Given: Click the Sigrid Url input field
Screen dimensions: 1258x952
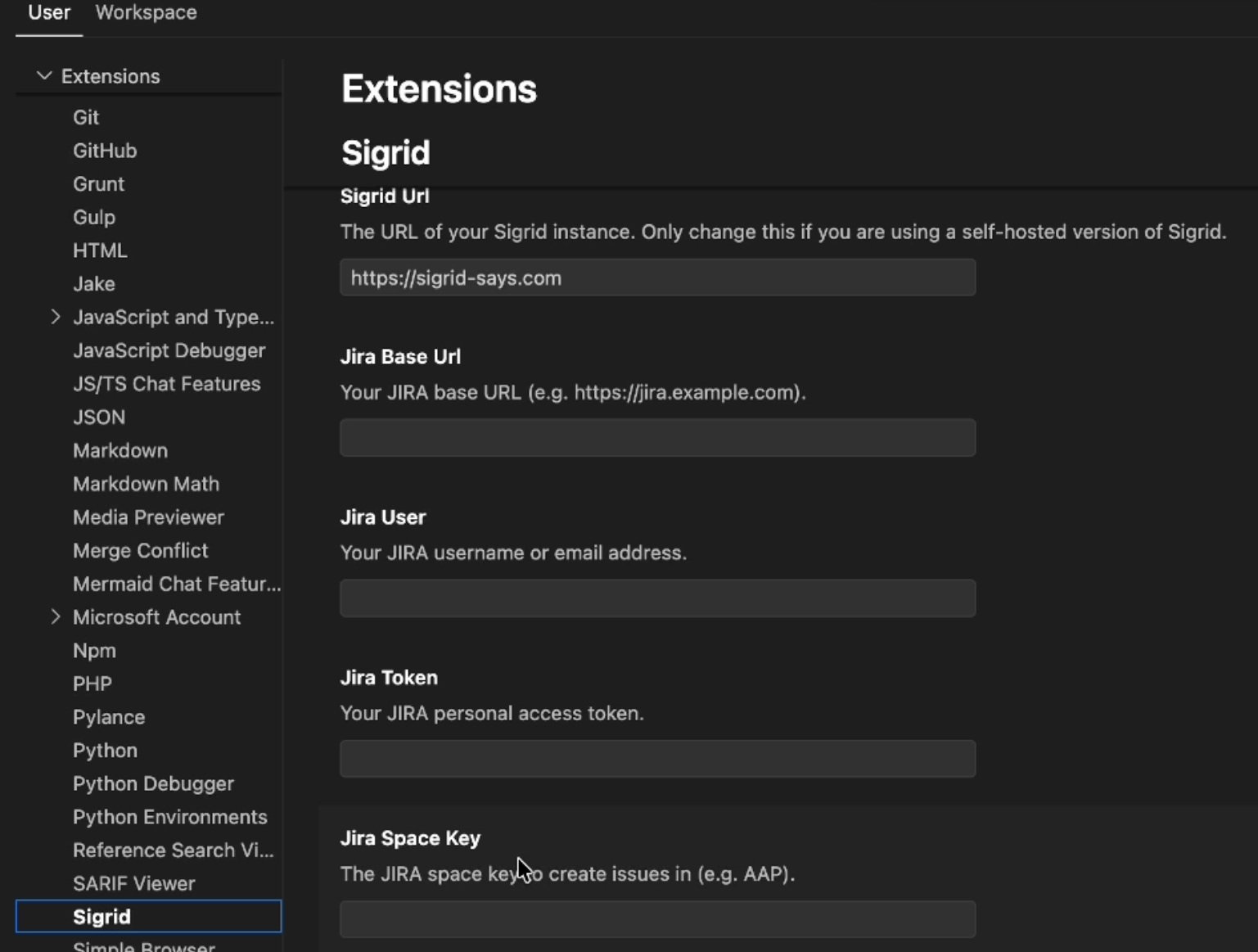Looking at the screenshot, I should pyautogui.click(x=657, y=277).
